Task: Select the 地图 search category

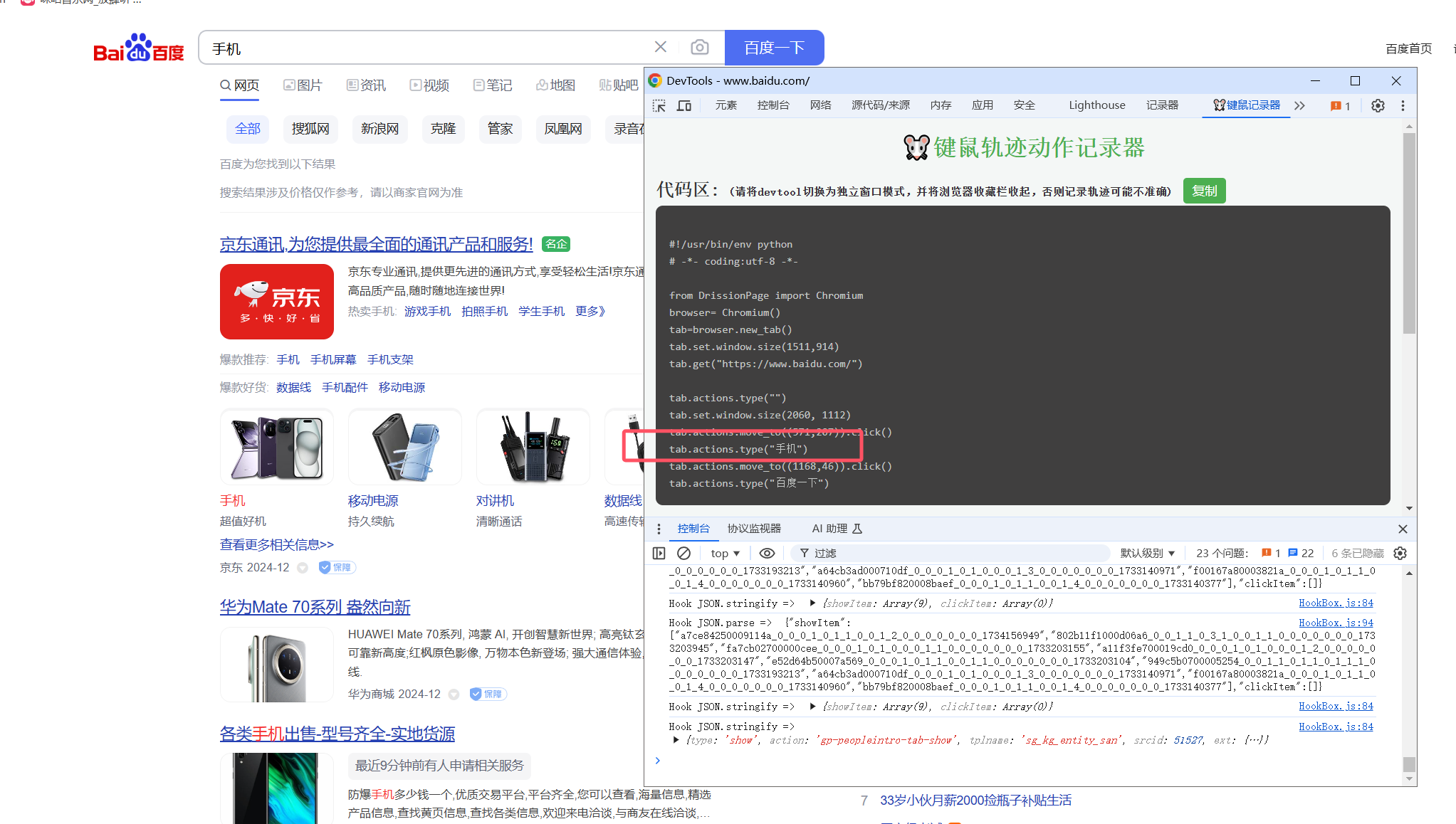Action: click(x=556, y=85)
